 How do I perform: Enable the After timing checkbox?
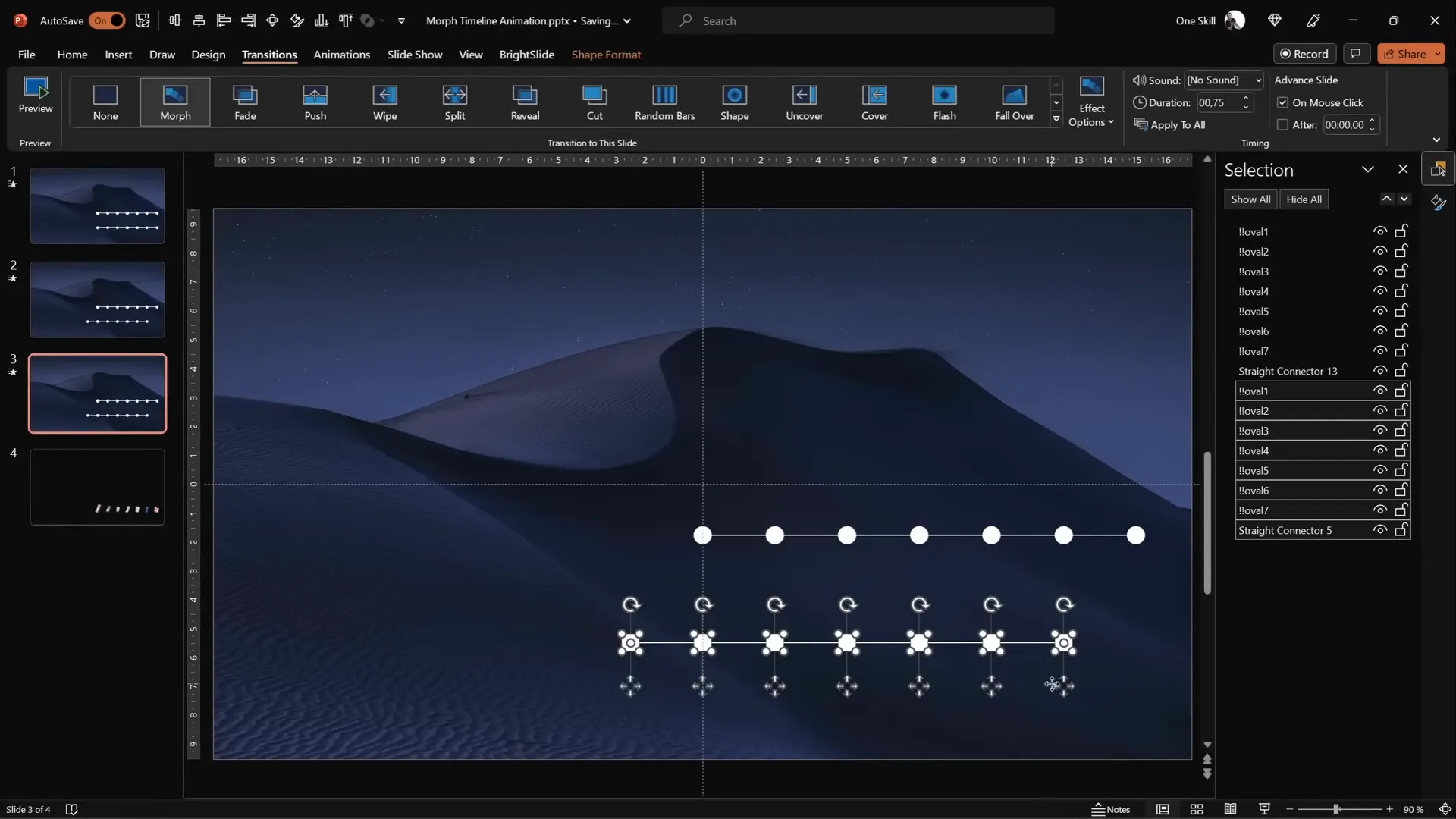pos(1282,124)
